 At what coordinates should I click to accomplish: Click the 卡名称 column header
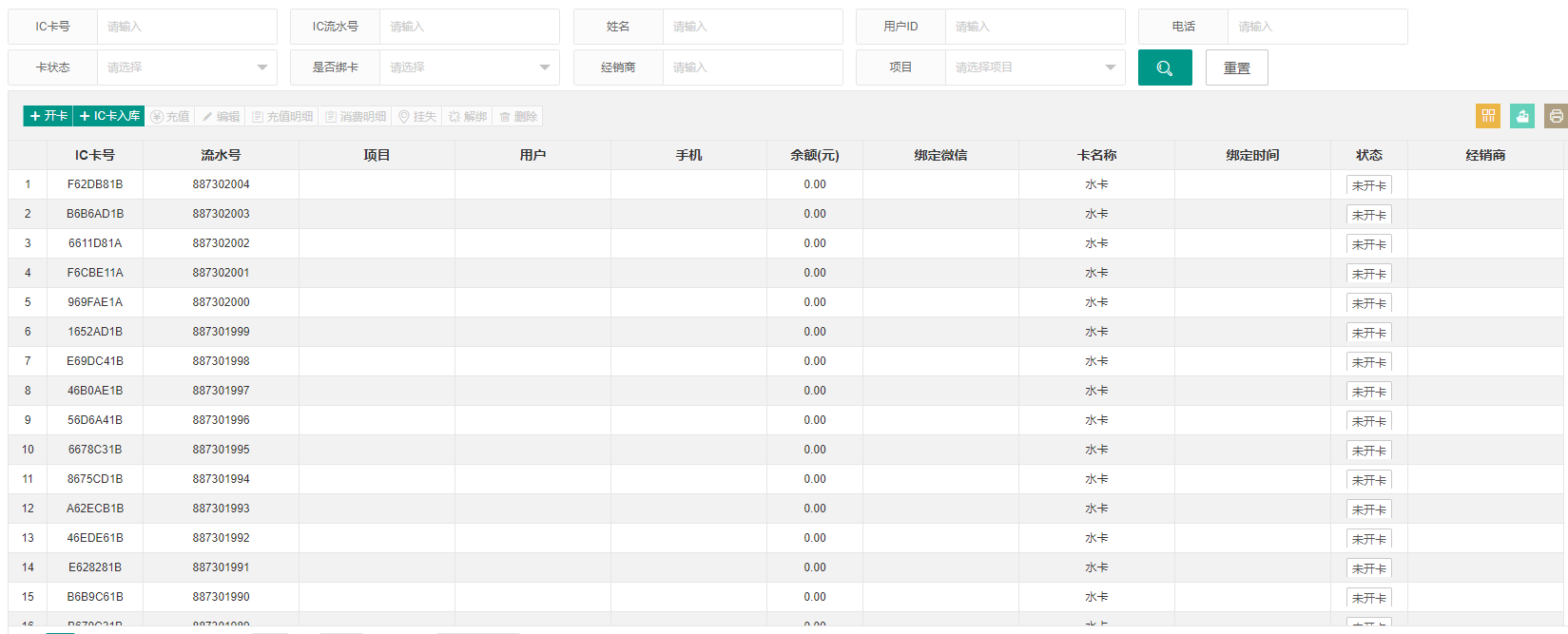1096,155
